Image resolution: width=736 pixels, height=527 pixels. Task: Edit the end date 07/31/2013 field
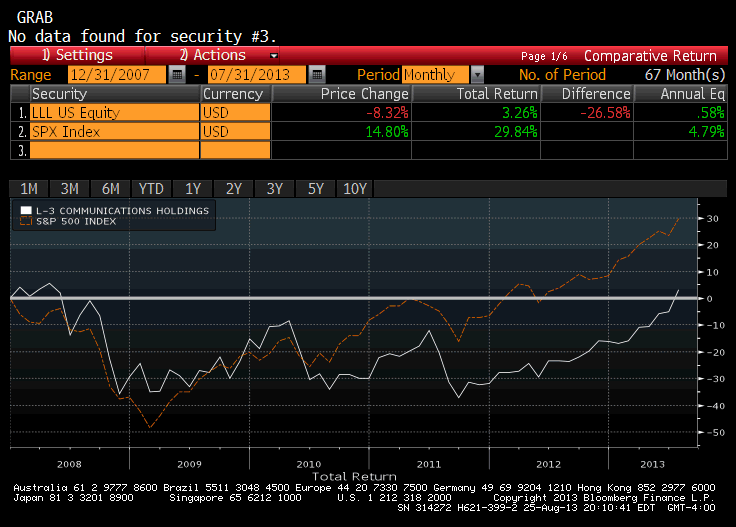[x=257, y=75]
